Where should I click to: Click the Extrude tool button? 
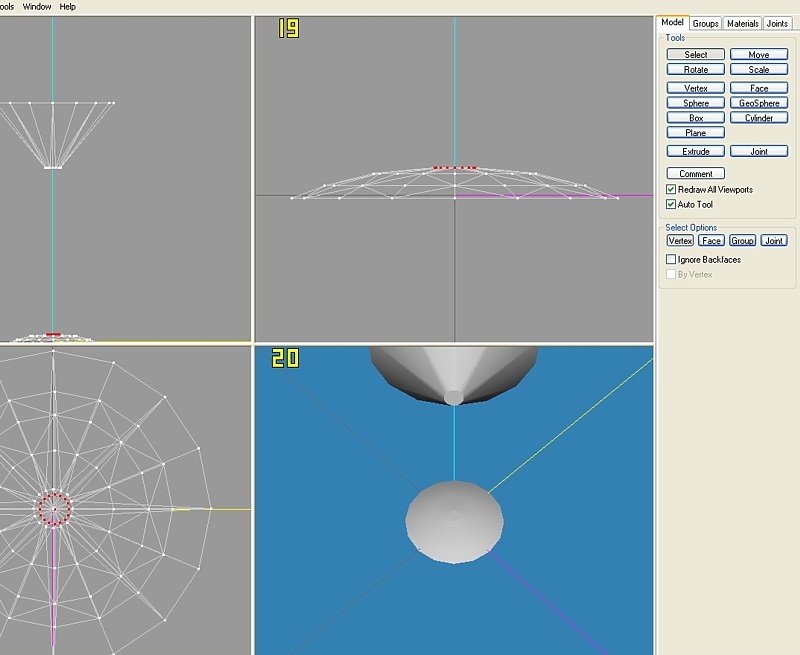tap(696, 152)
